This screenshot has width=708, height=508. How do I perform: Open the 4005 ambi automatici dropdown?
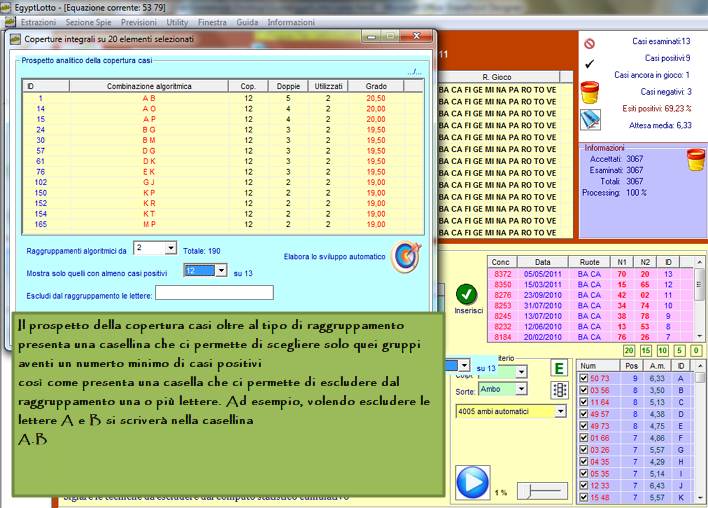point(560,411)
